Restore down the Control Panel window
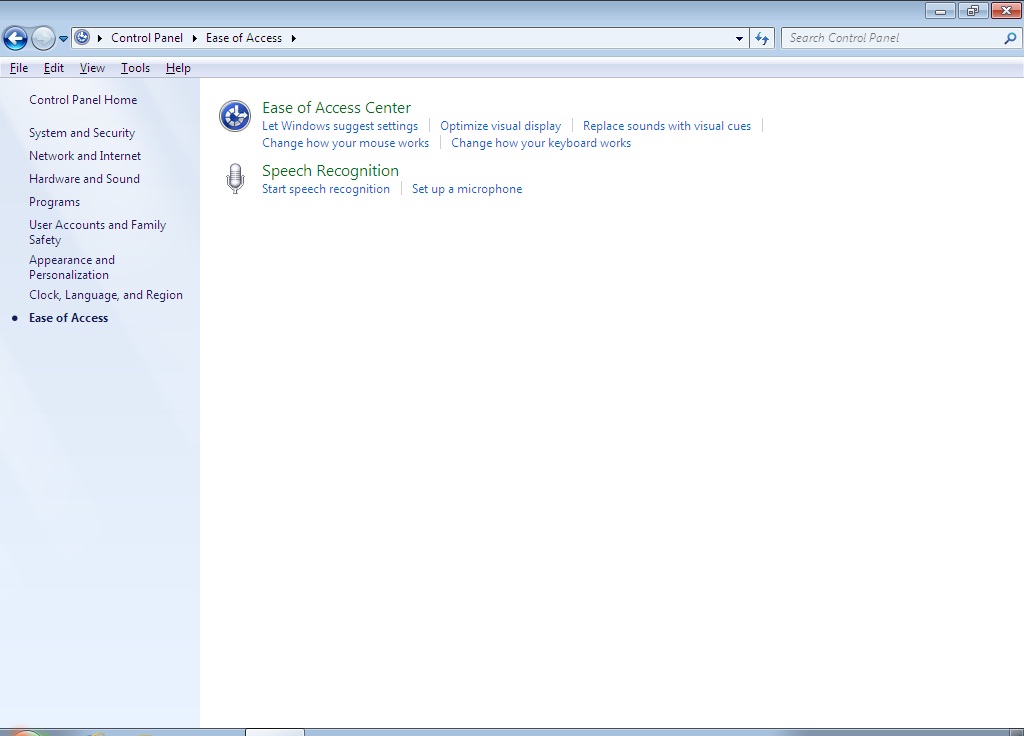This screenshot has height=736, width=1024. [x=973, y=10]
